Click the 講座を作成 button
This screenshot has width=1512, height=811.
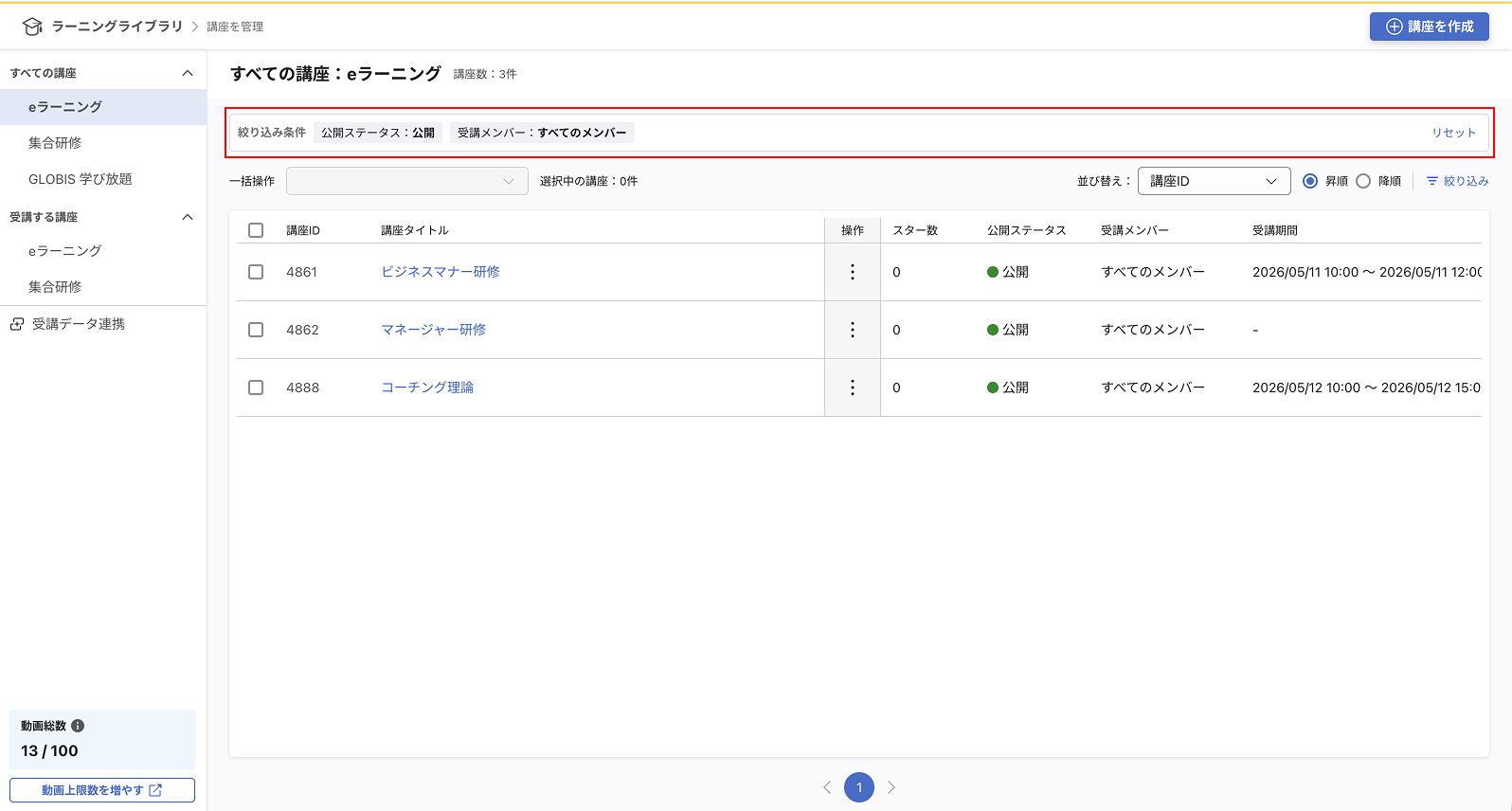click(1430, 27)
